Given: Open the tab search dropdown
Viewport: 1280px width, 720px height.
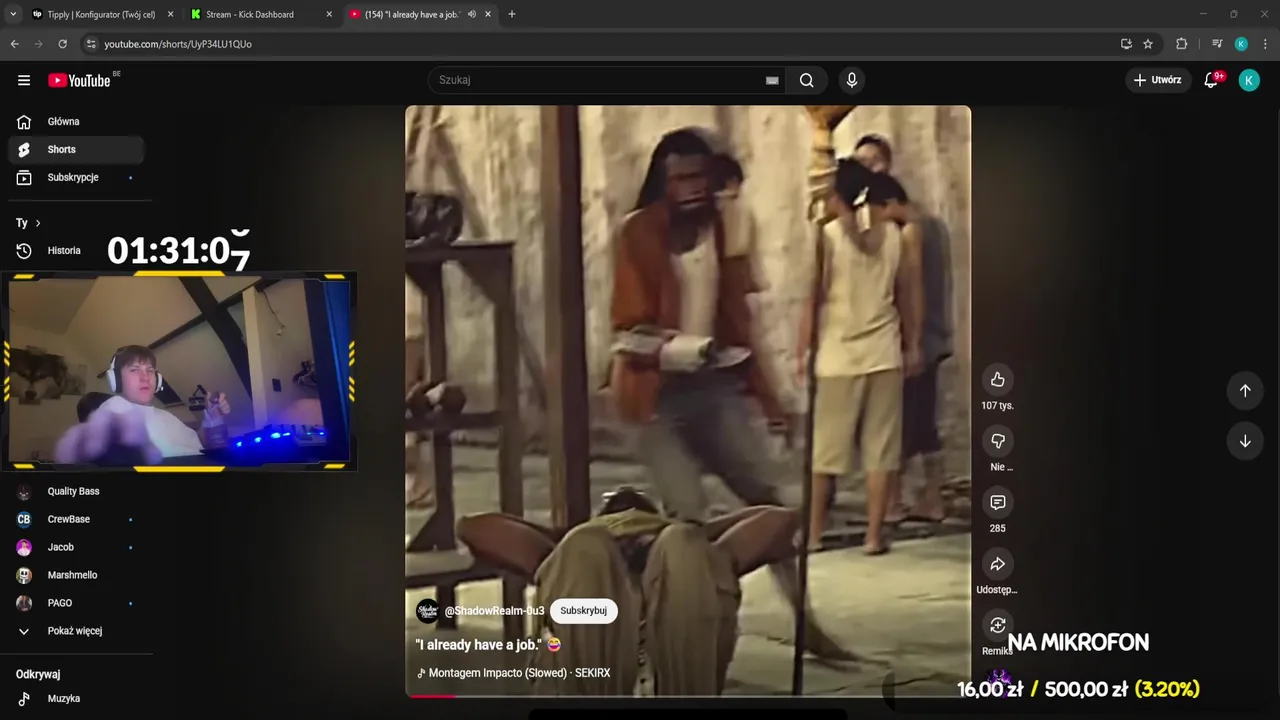Looking at the screenshot, I should point(13,14).
